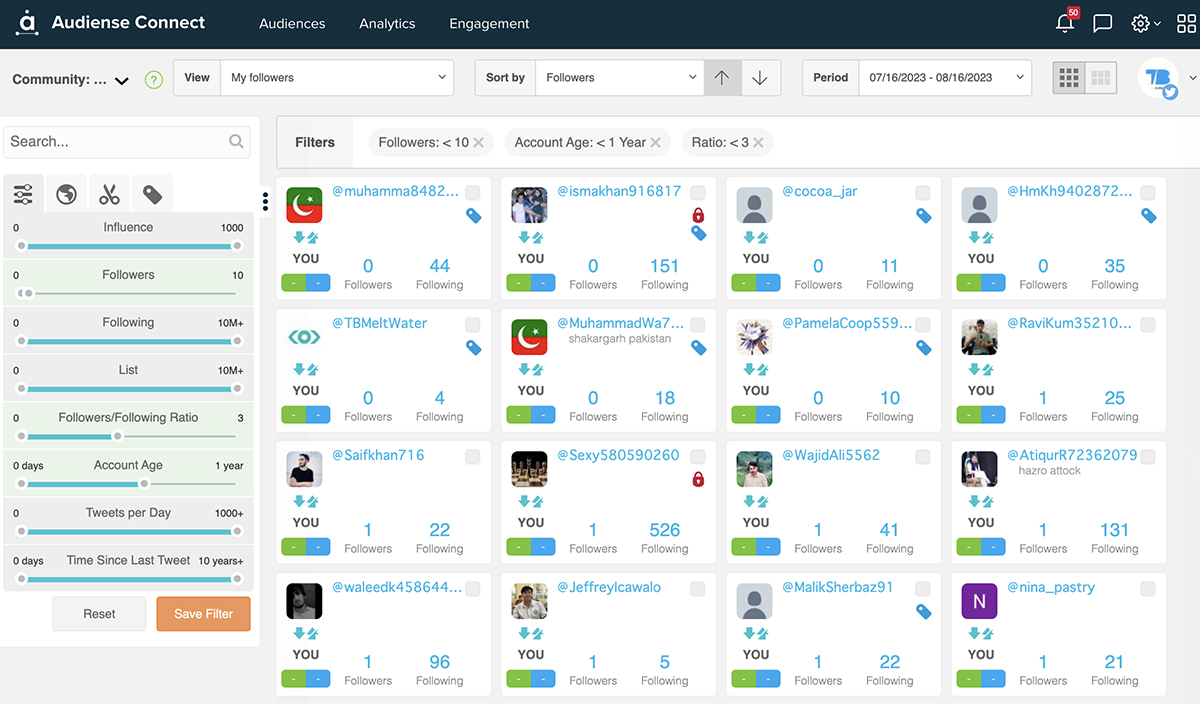Select the @muhamma8482 card checkbox
The image size is (1200, 704).
click(472, 192)
